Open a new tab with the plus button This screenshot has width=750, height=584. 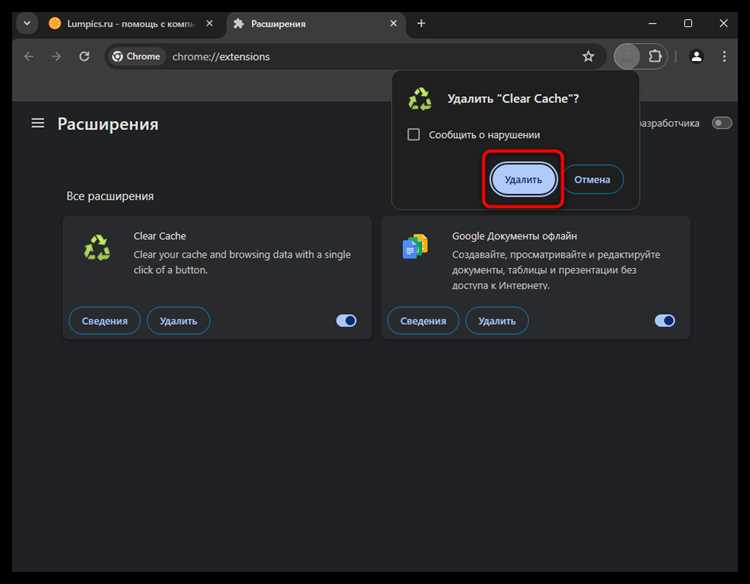click(x=421, y=23)
